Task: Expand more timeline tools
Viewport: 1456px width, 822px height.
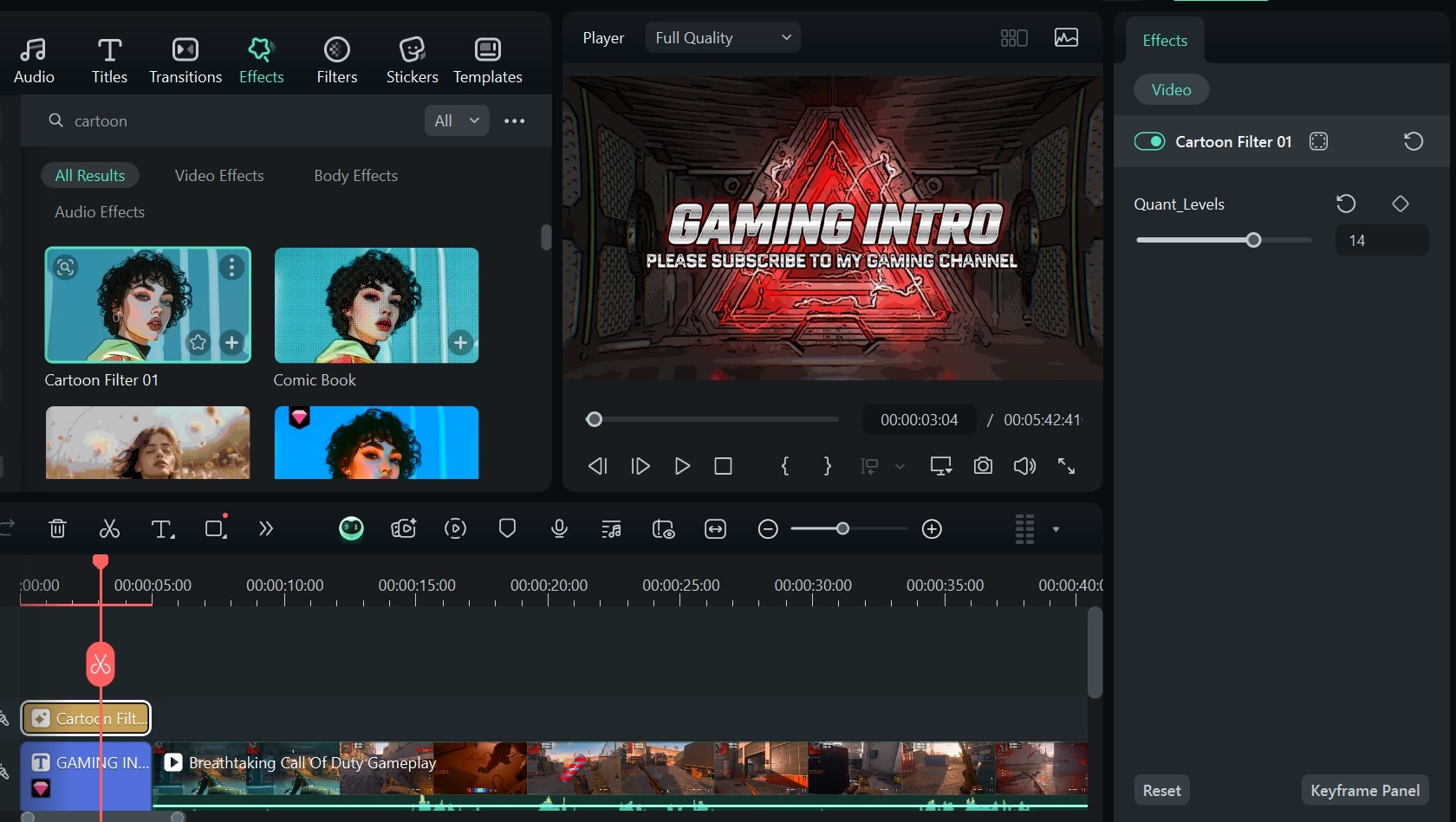Action: point(266,528)
